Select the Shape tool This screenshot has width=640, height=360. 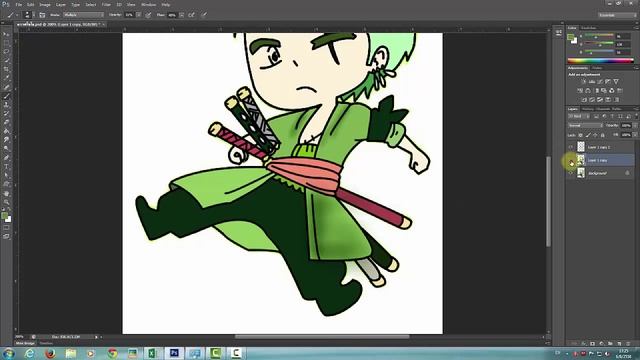click(x=6, y=184)
